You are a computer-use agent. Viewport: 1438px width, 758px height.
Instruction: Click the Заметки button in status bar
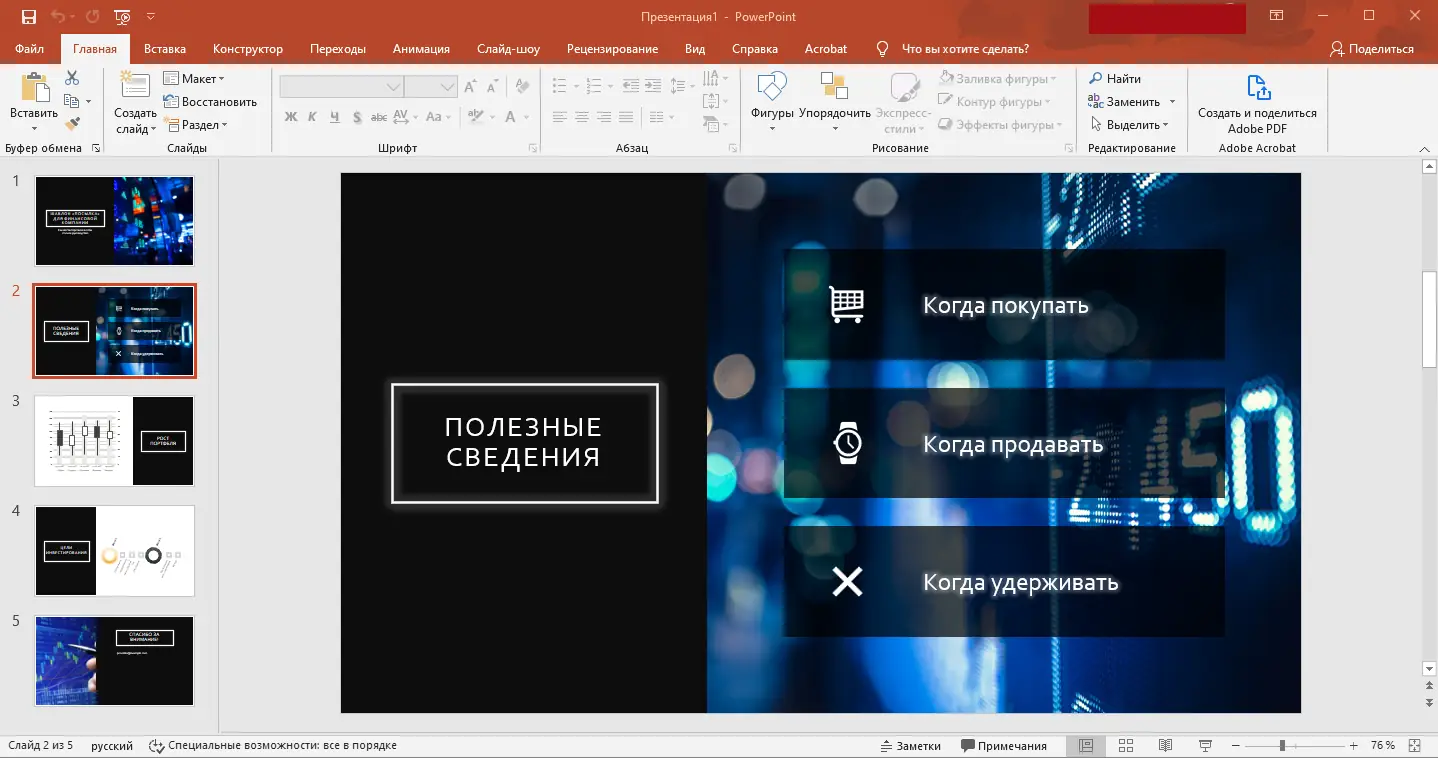coord(910,745)
